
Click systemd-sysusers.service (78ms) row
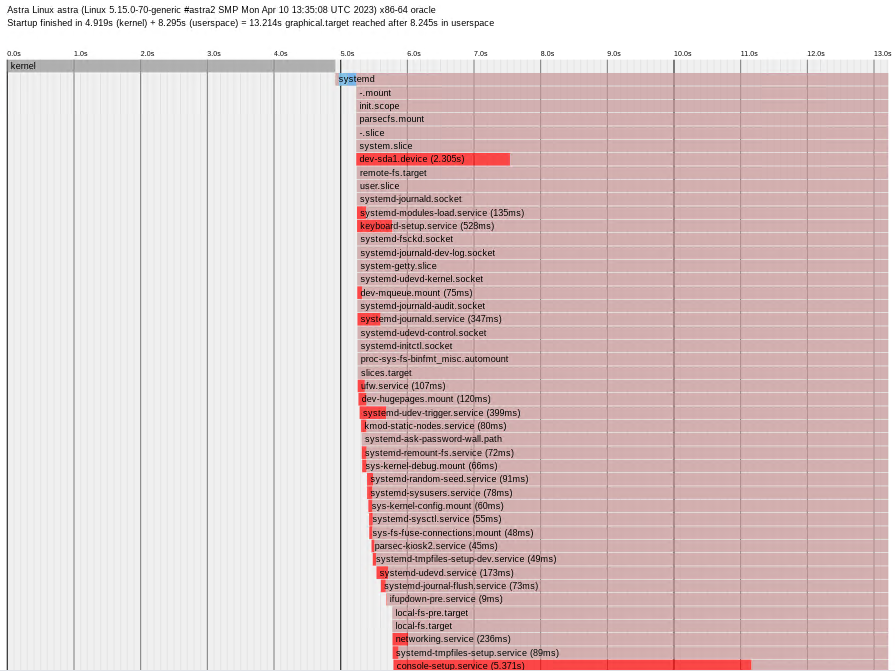[441, 492]
